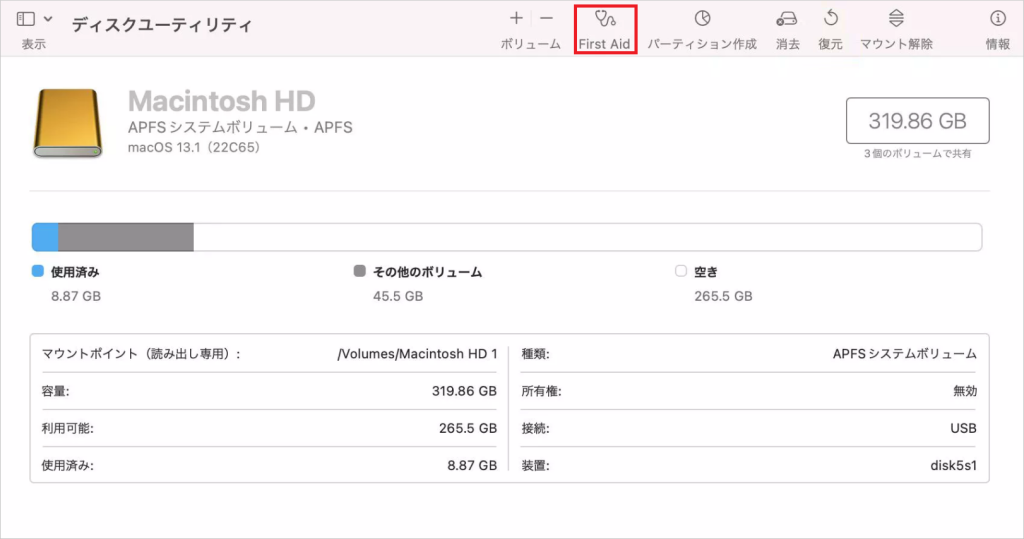Click the 装置 disk5s1 value
1024x539 pixels.
pos(953,466)
